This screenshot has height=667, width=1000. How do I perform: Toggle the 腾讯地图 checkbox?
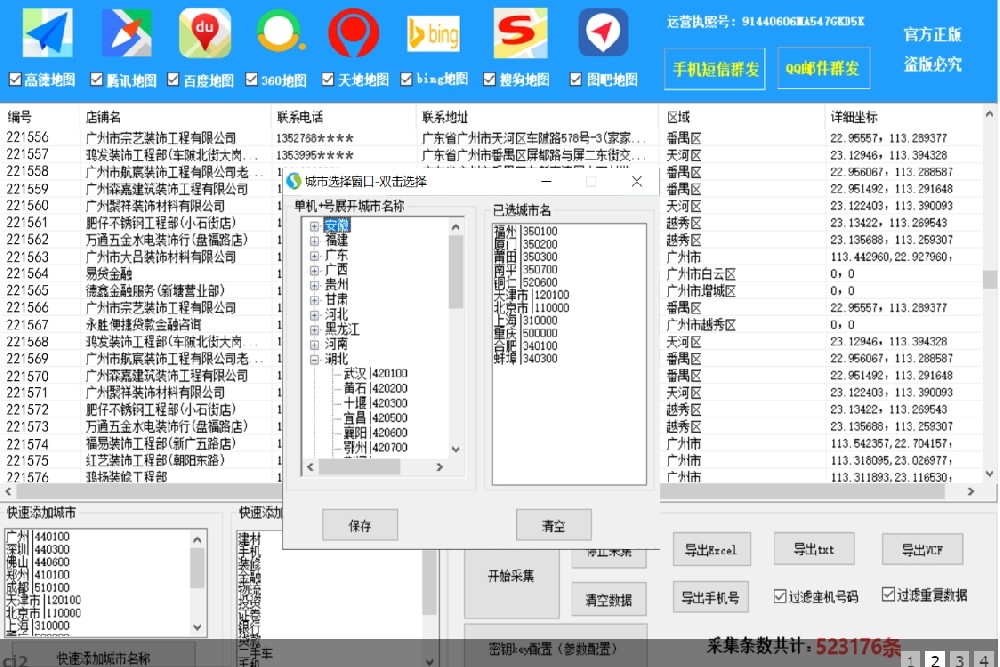(x=96, y=79)
